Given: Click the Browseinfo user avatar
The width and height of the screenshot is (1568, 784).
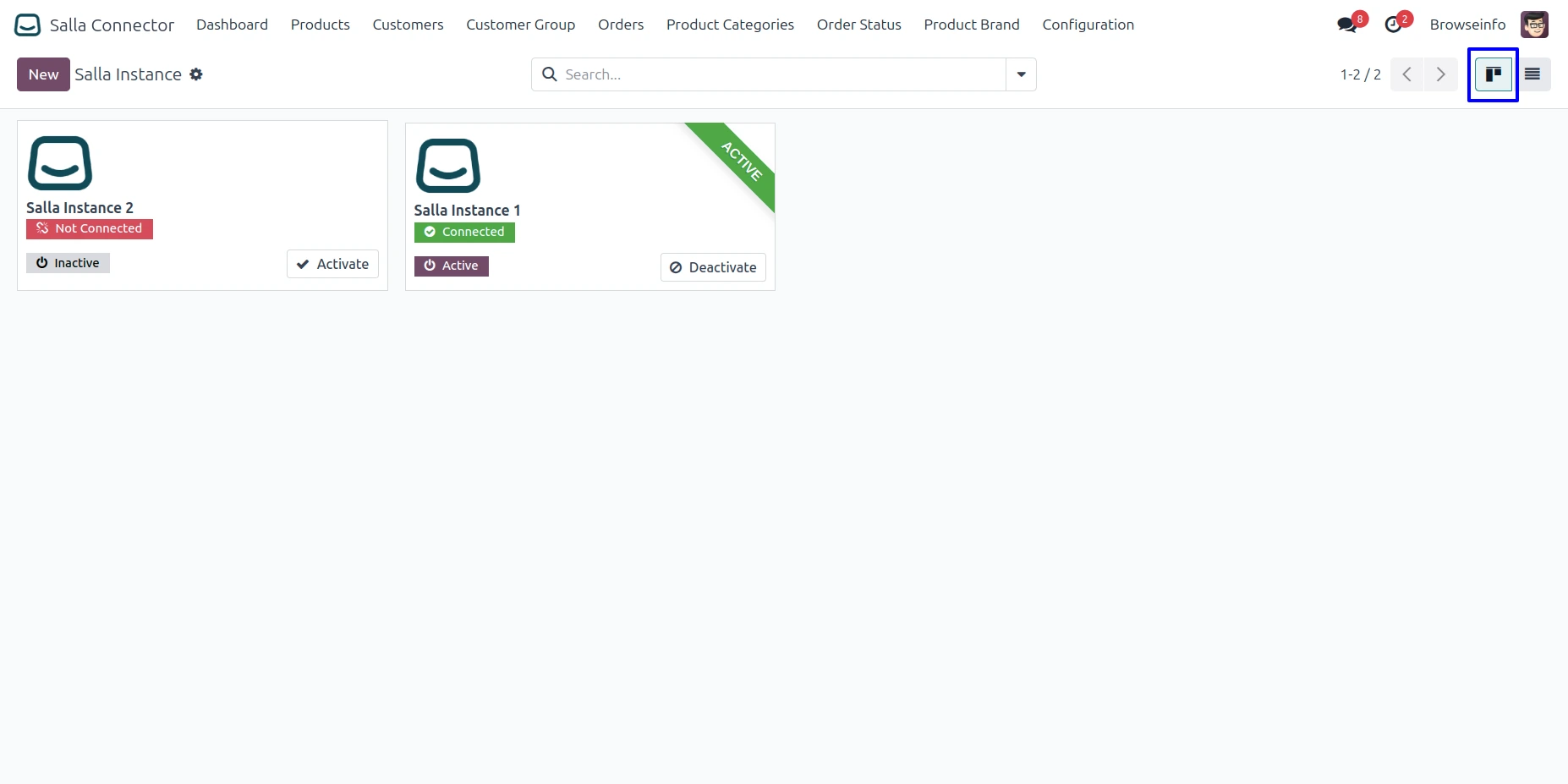Looking at the screenshot, I should [x=1534, y=25].
